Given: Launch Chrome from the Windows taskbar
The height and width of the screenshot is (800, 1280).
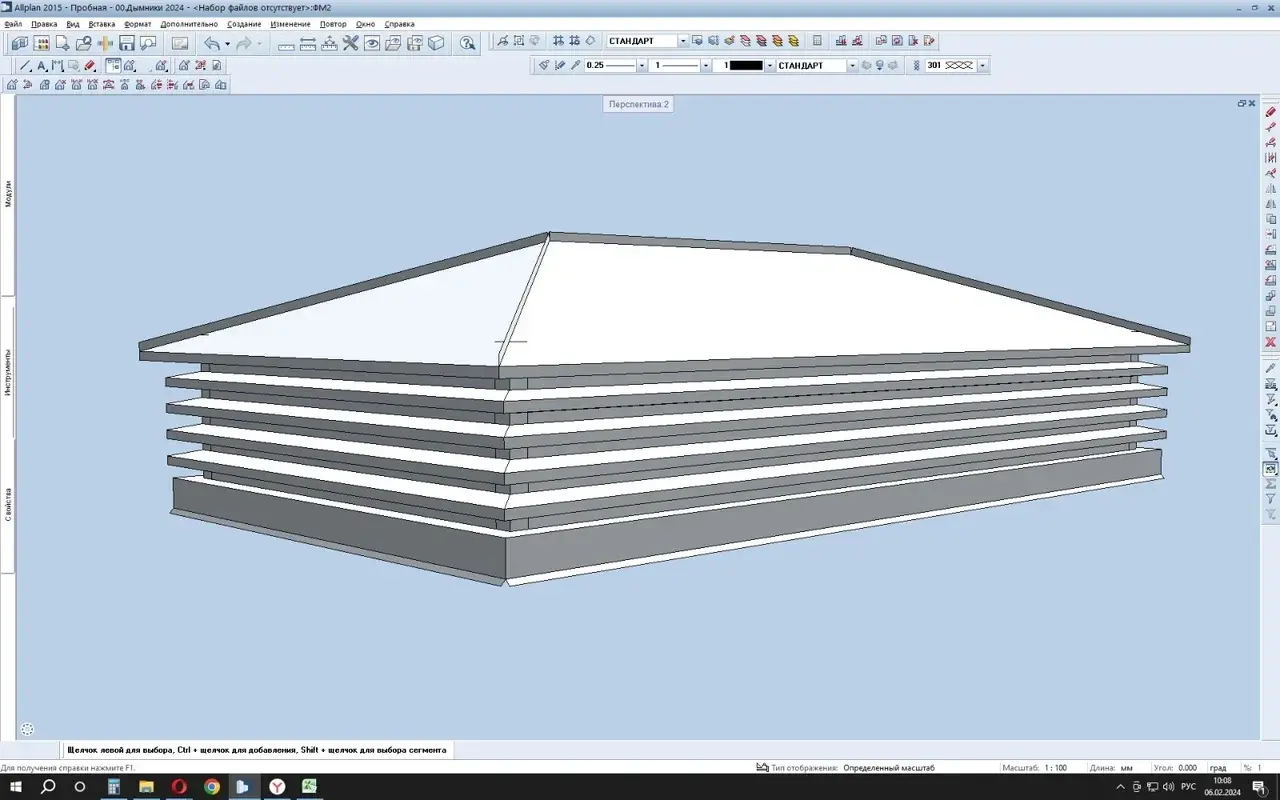Looking at the screenshot, I should coord(211,787).
